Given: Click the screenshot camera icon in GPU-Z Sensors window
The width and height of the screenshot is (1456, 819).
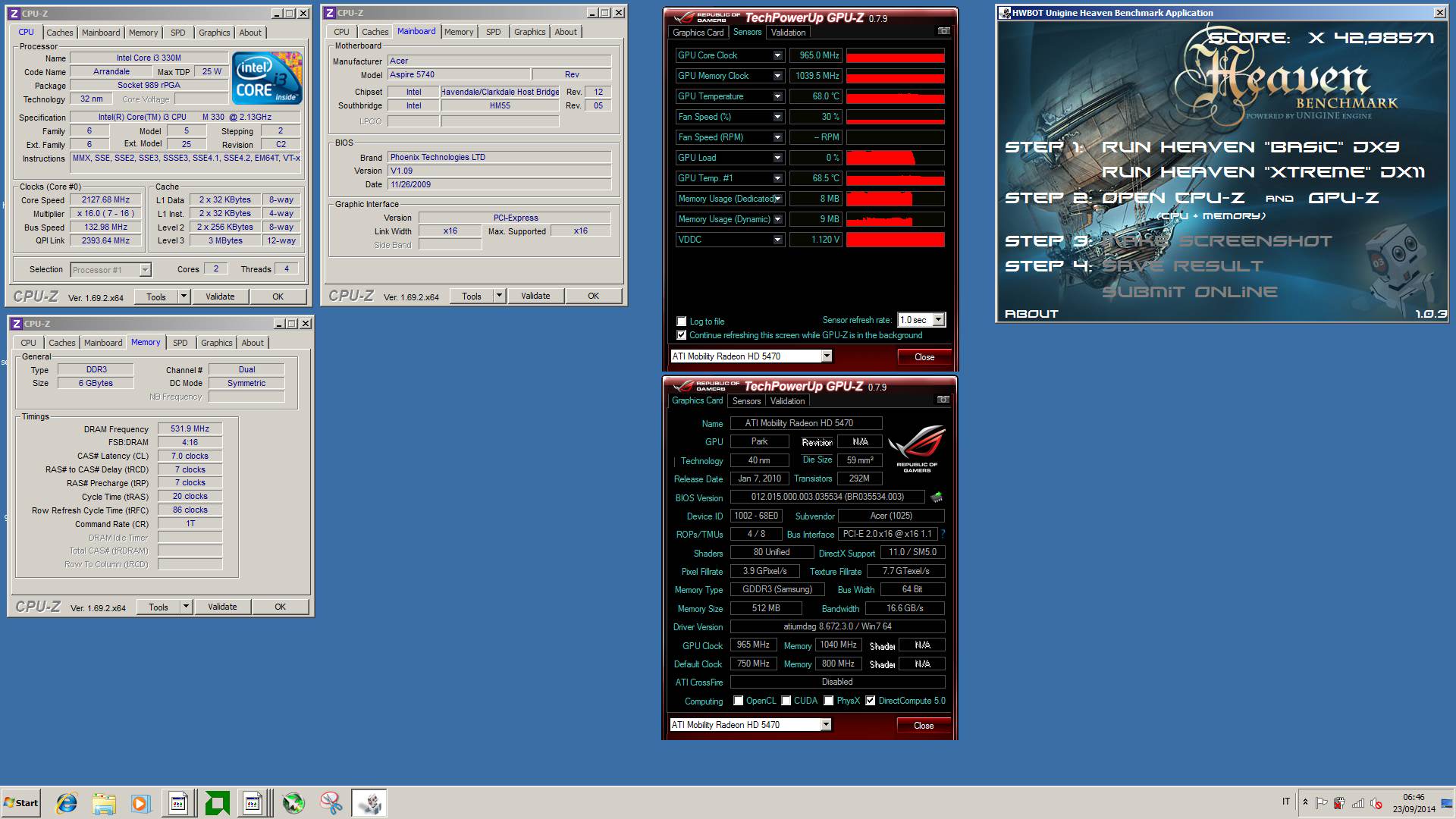Looking at the screenshot, I should (943, 31).
